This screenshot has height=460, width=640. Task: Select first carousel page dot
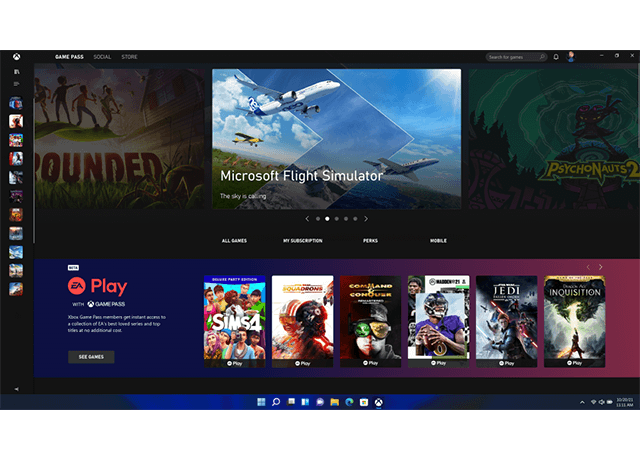pyautogui.click(x=318, y=219)
